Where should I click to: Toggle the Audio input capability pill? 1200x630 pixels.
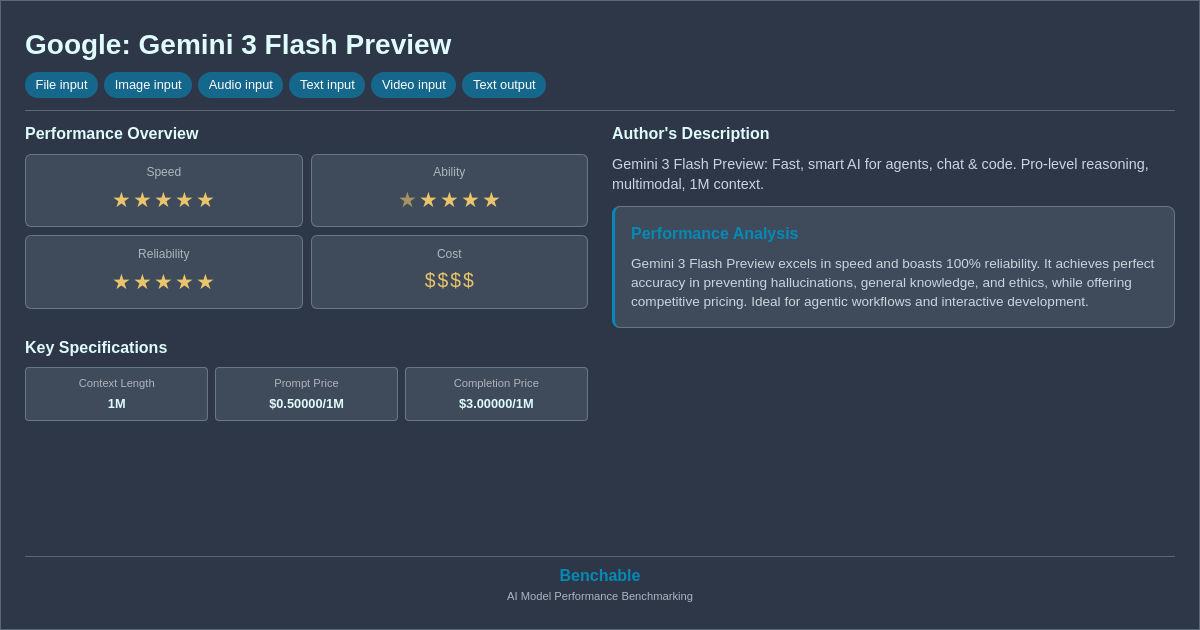[240, 85]
